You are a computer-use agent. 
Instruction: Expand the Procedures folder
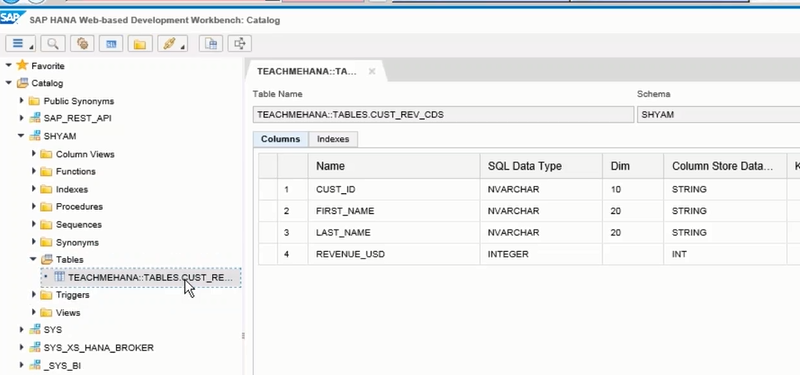34,206
